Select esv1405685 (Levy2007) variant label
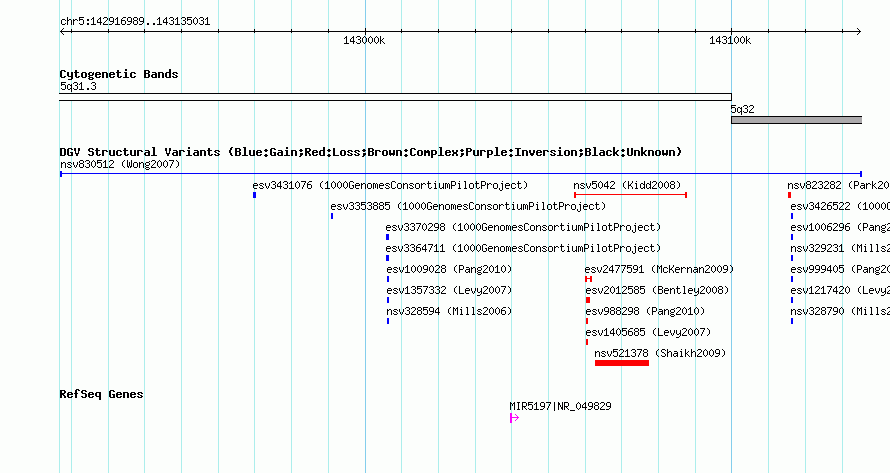Viewport: 890px width, 473px height. click(648, 333)
